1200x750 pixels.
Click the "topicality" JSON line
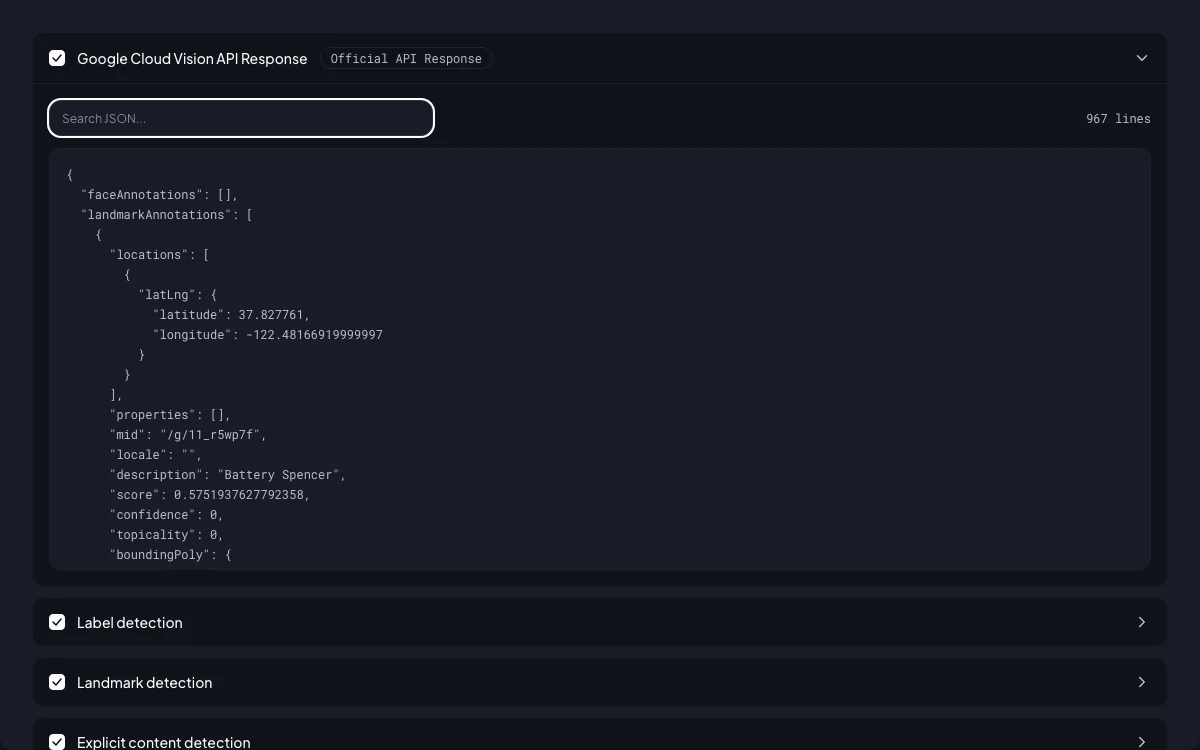pyautogui.click(x=167, y=535)
